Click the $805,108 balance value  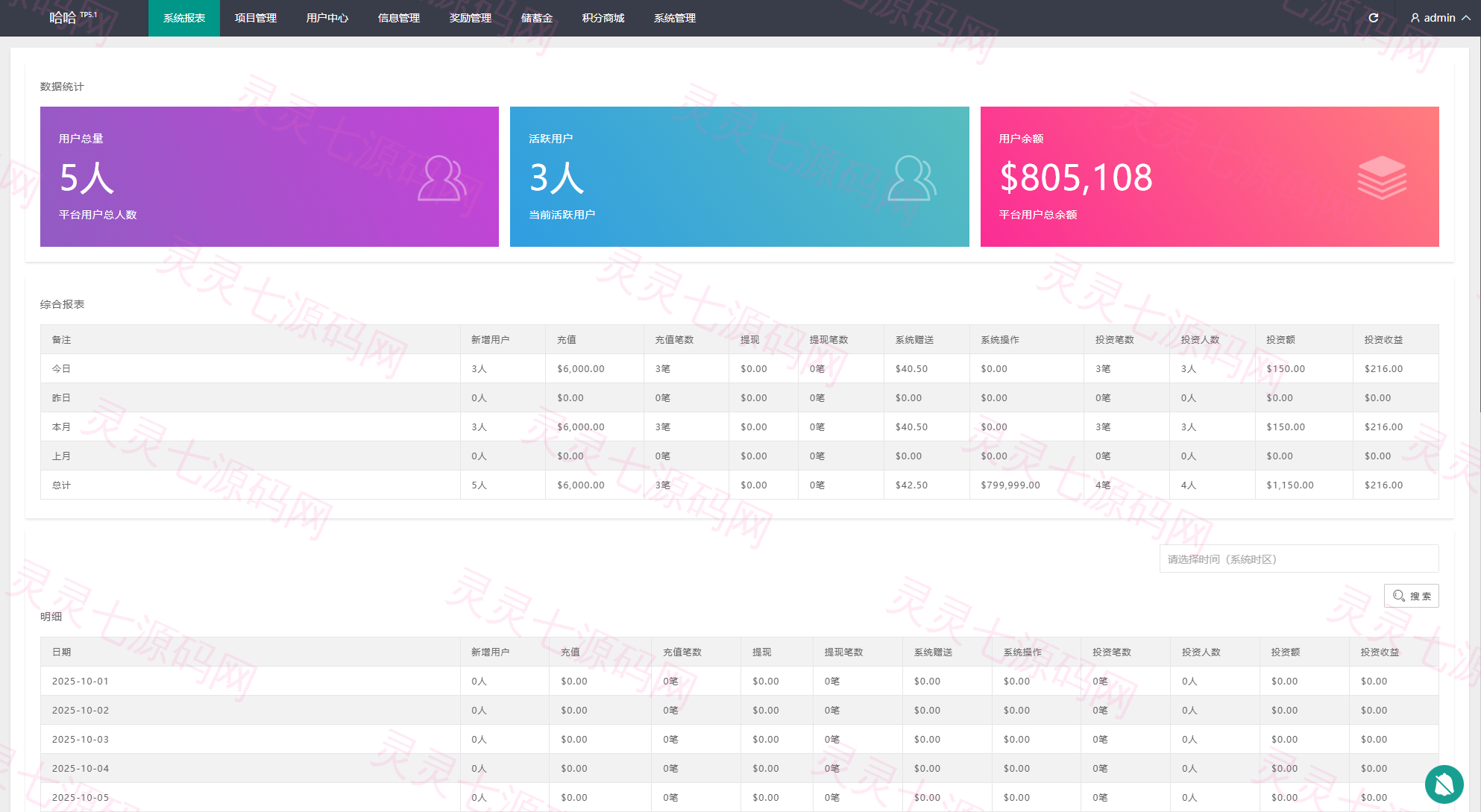1076,178
